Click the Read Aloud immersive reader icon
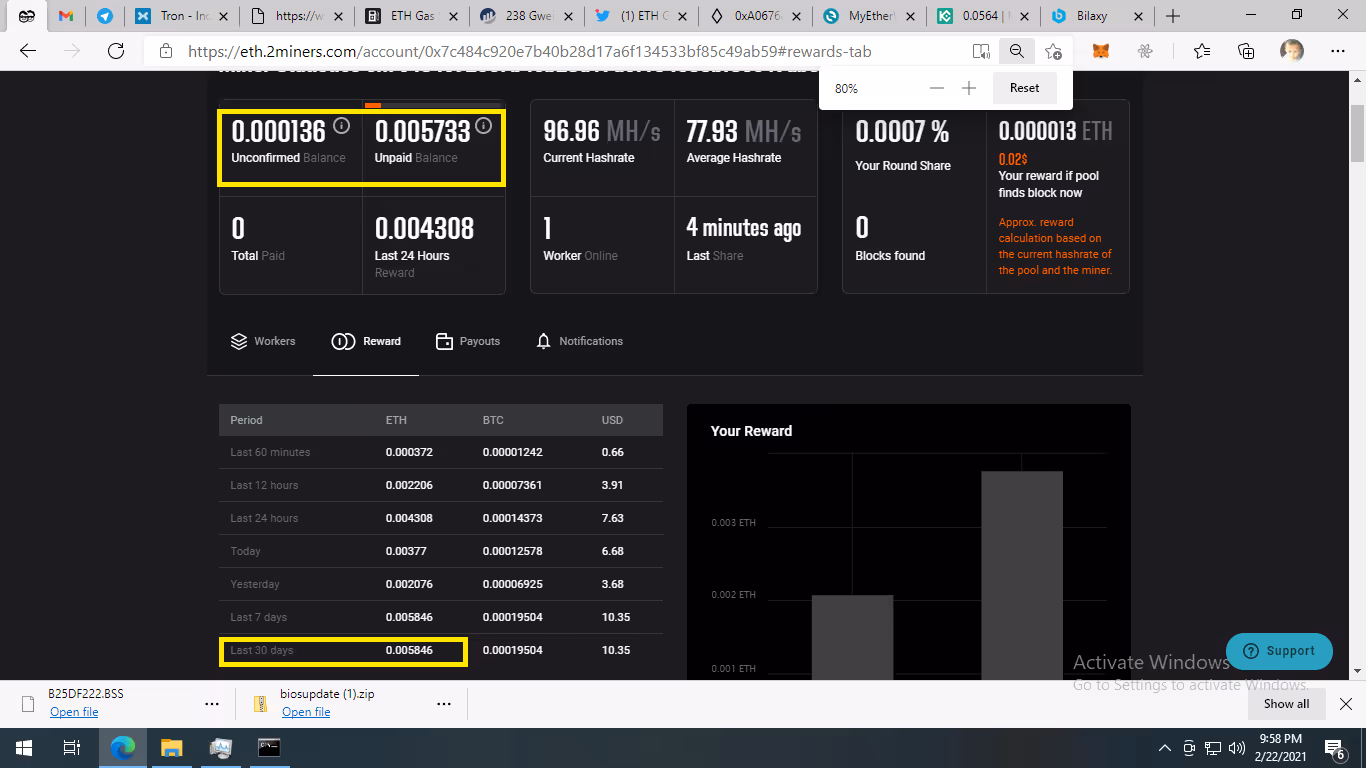Viewport: 1366px width, 768px height. click(981, 52)
